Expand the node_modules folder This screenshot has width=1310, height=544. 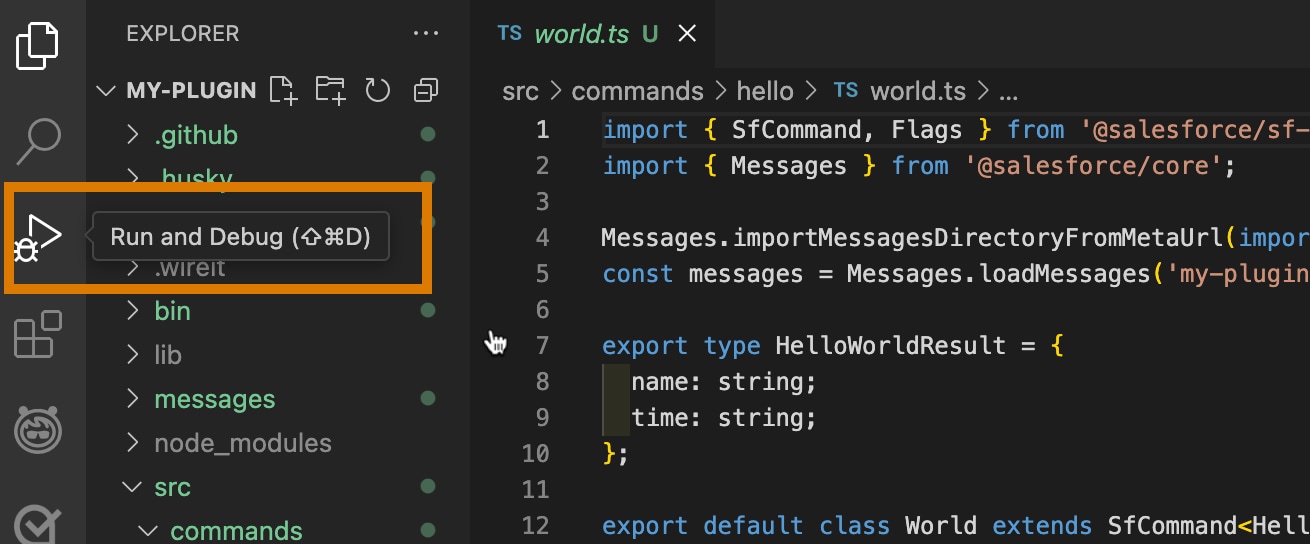pos(133,443)
